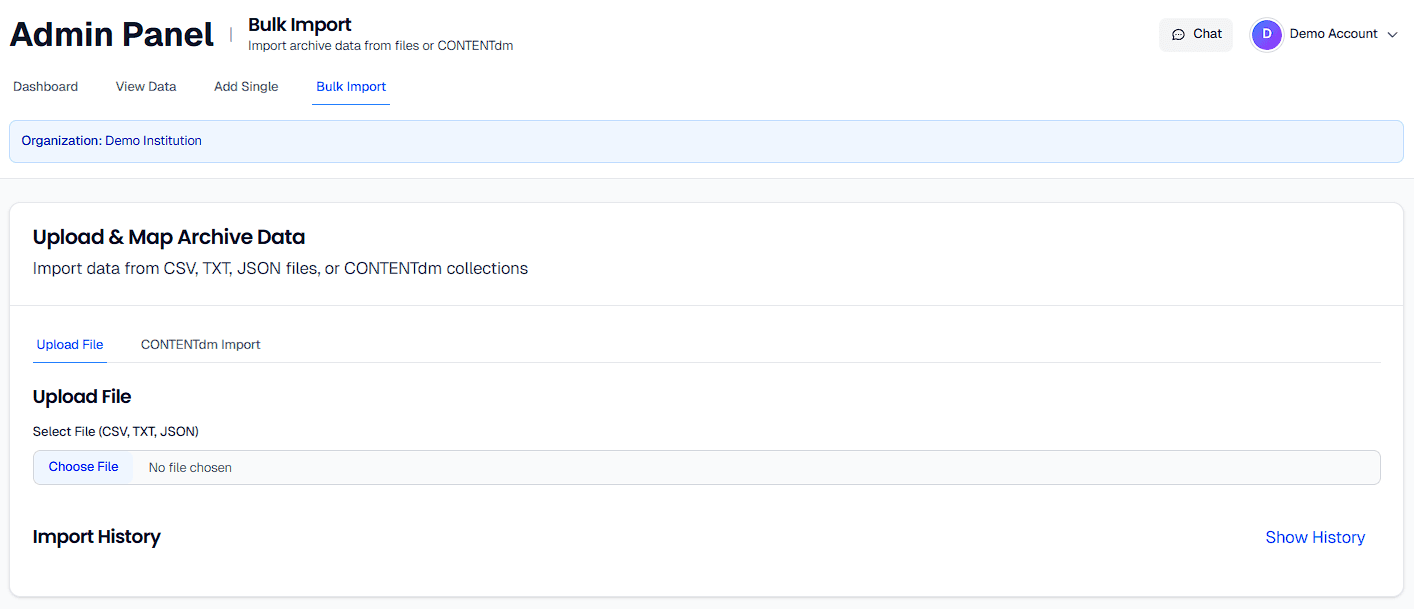Open the account options chevron

coord(1392,34)
